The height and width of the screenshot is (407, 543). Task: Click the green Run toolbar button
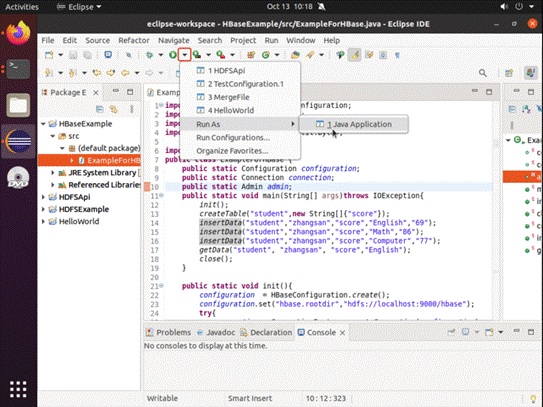(x=172, y=55)
